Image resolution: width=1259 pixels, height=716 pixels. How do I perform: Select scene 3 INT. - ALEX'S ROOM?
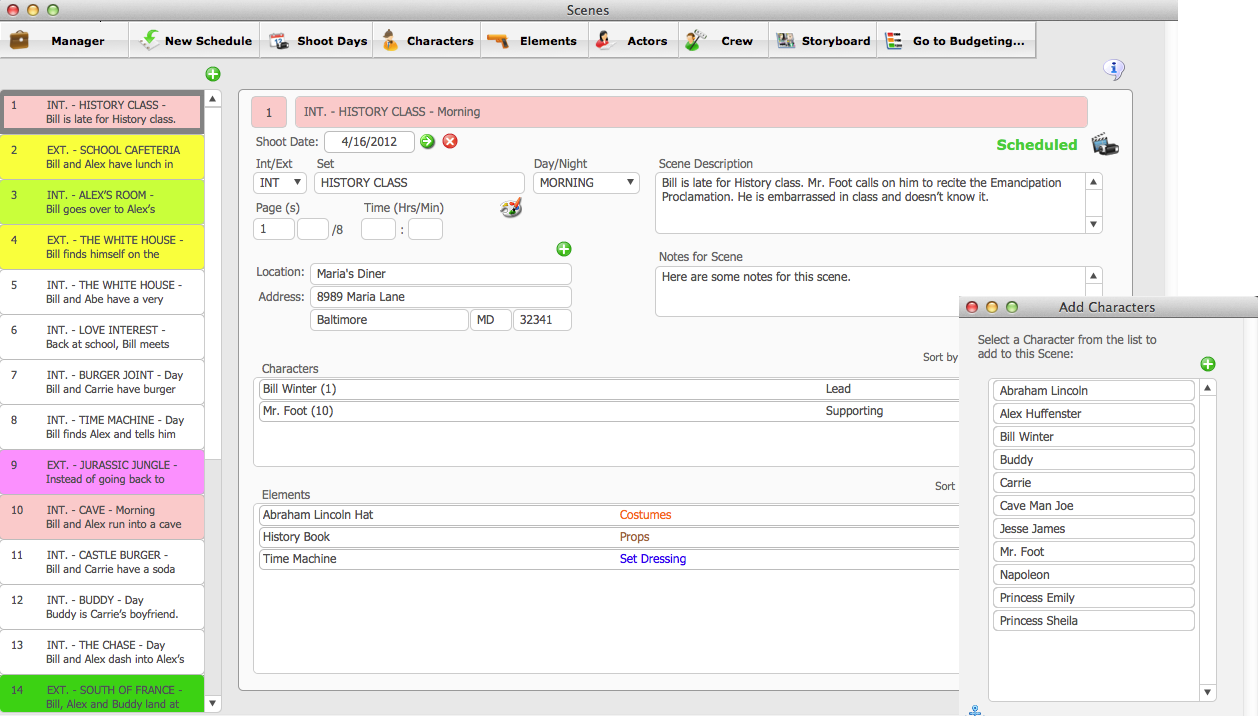[x=102, y=202]
